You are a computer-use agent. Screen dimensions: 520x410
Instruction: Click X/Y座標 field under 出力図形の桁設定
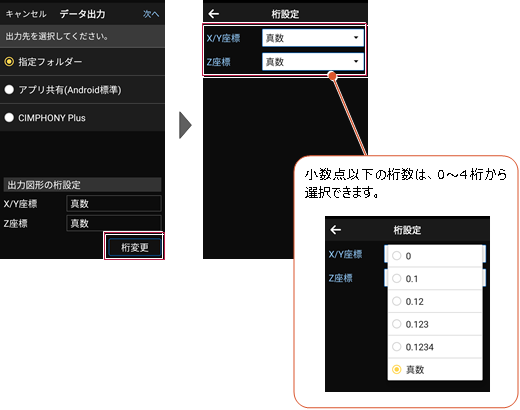pos(114,203)
